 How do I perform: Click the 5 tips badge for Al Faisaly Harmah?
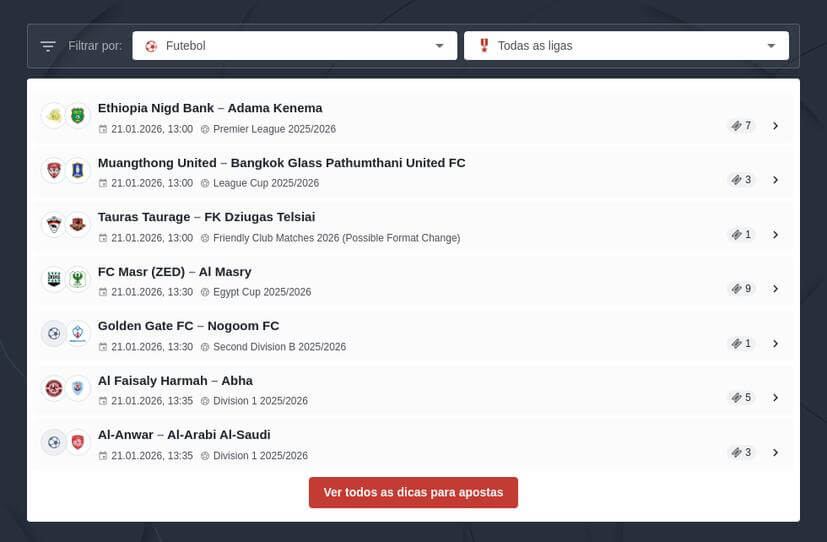(x=741, y=398)
